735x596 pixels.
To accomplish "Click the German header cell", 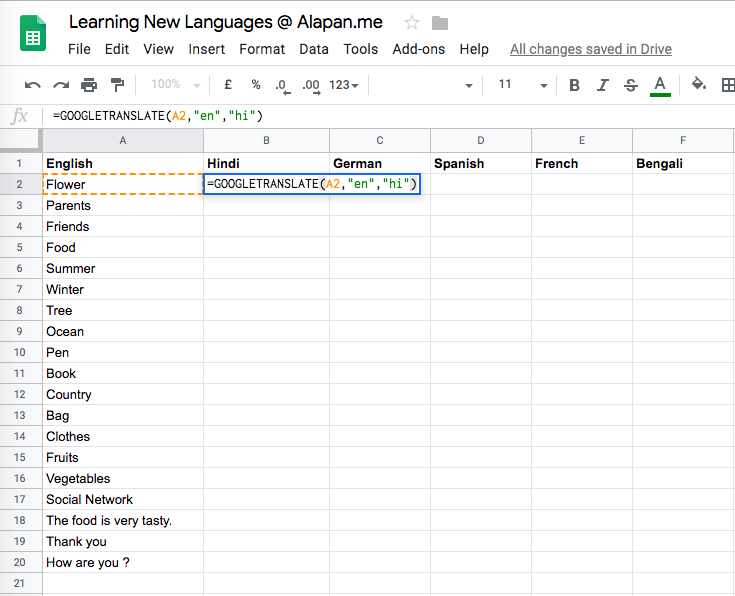I will [380, 163].
